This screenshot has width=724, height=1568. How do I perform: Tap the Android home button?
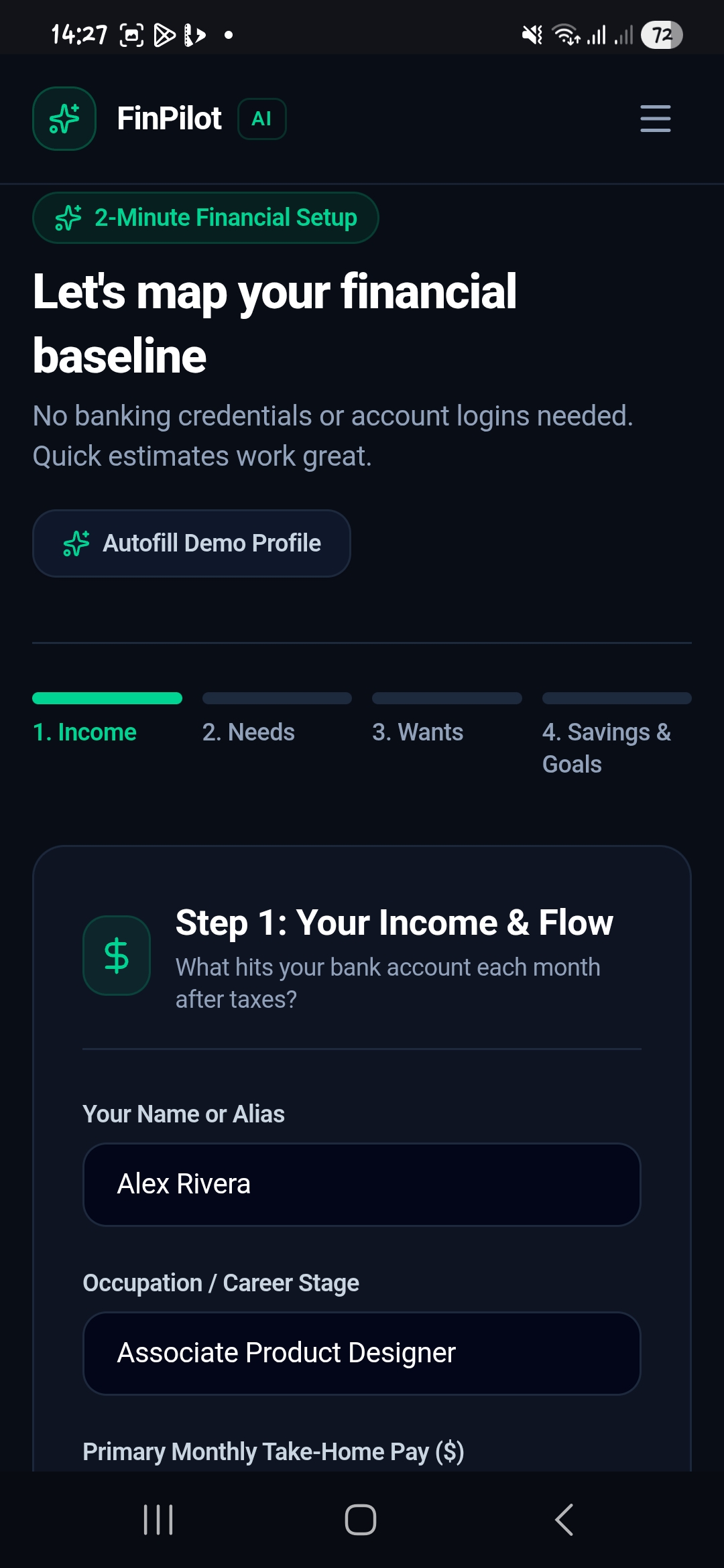pyautogui.click(x=361, y=1519)
